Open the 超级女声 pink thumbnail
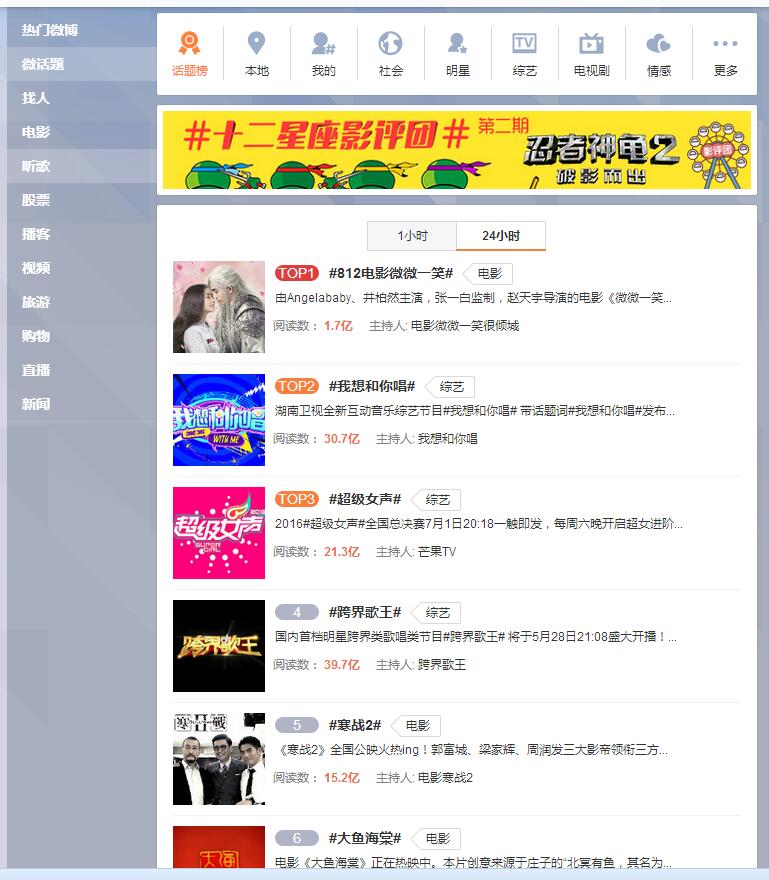769x880 pixels. [219, 533]
